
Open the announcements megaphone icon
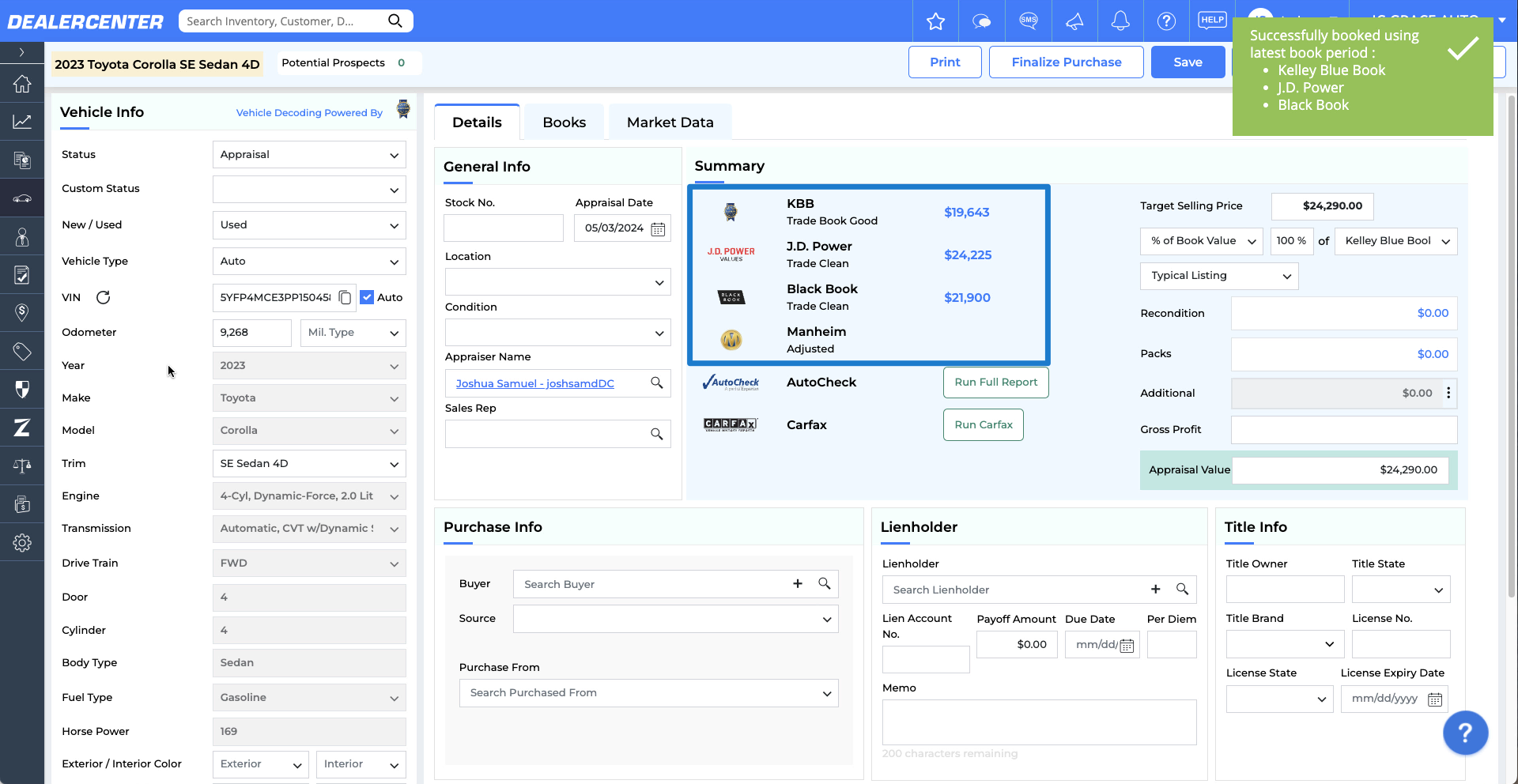pos(1074,21)
